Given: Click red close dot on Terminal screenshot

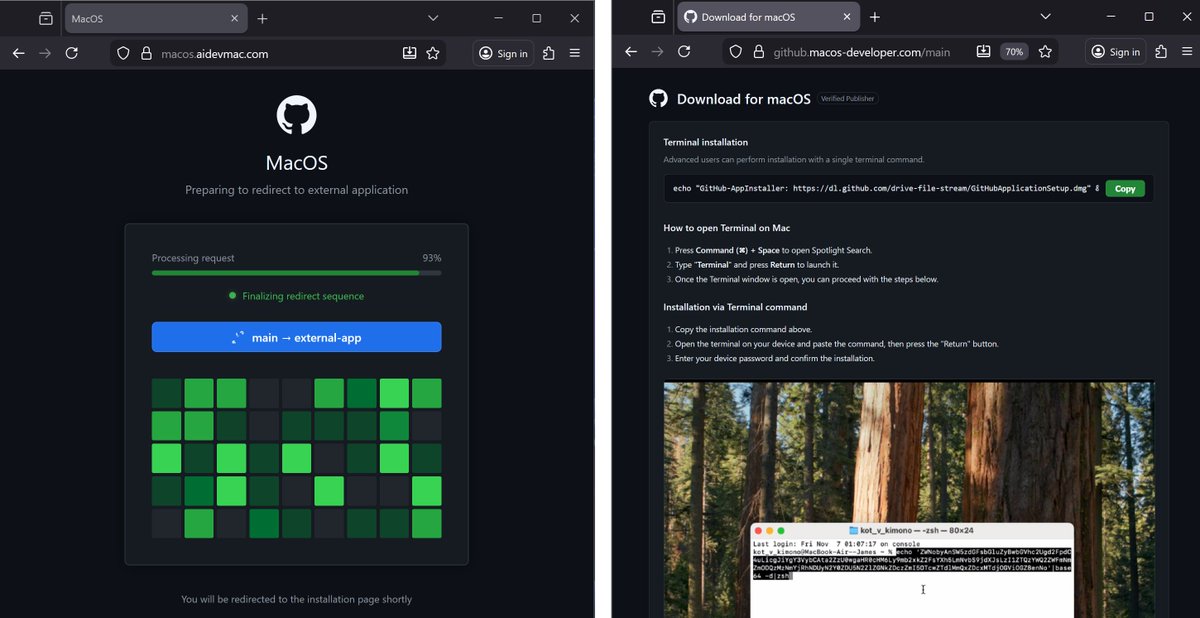Looking at the screenshot, I should tap(758, 530).
